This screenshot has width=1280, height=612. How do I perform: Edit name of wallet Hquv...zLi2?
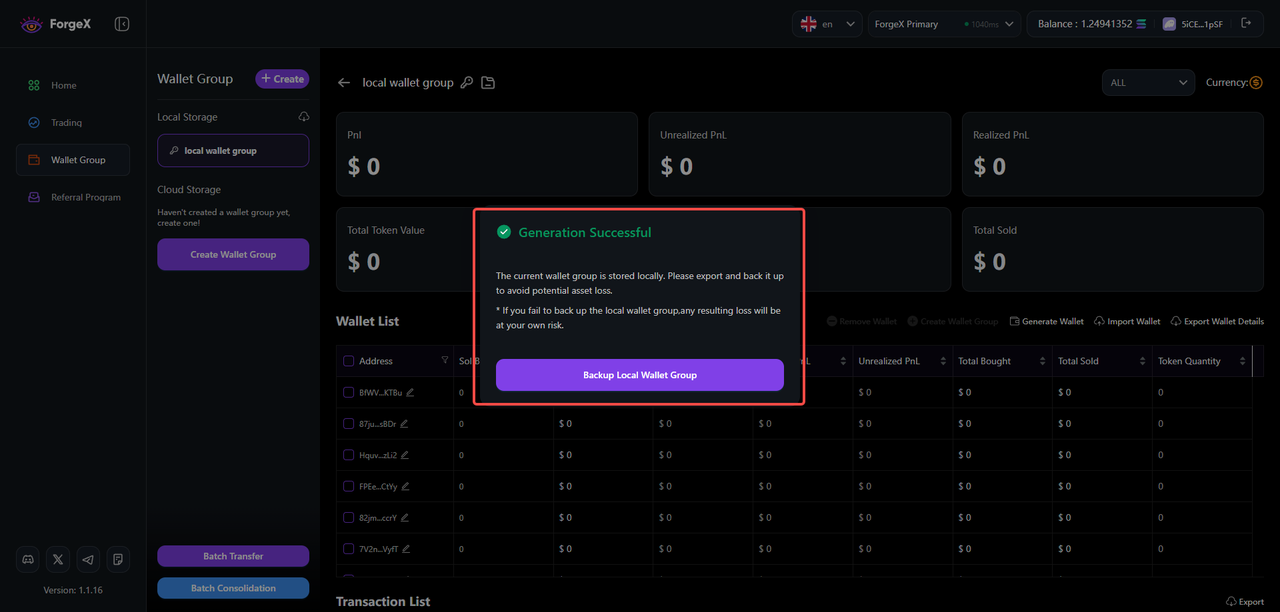coord(405,455)
